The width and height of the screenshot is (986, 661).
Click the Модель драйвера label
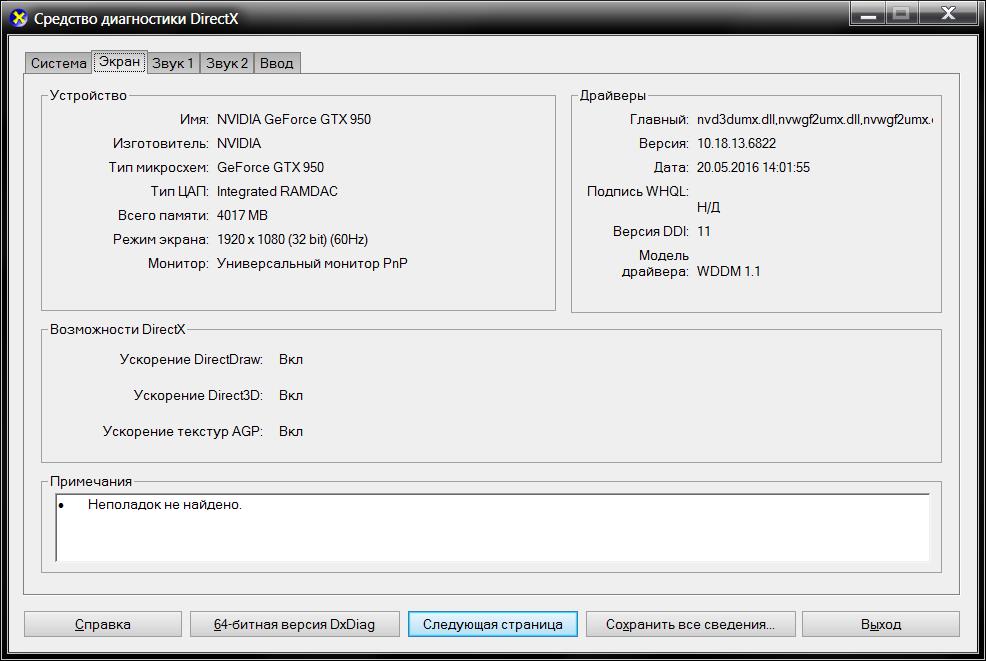tap(655, 264)
